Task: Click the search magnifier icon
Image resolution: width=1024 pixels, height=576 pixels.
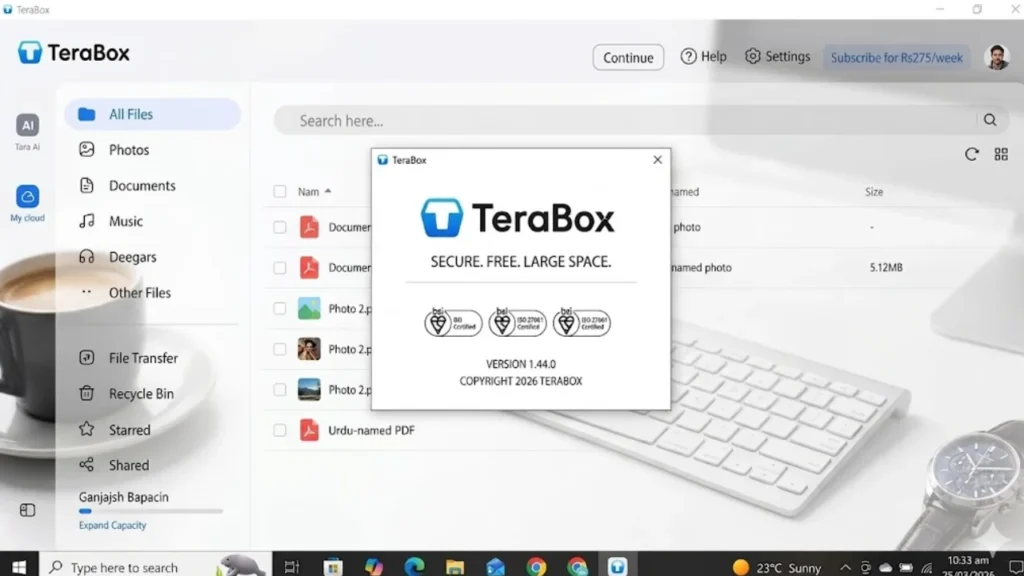Action: point(989,119)
